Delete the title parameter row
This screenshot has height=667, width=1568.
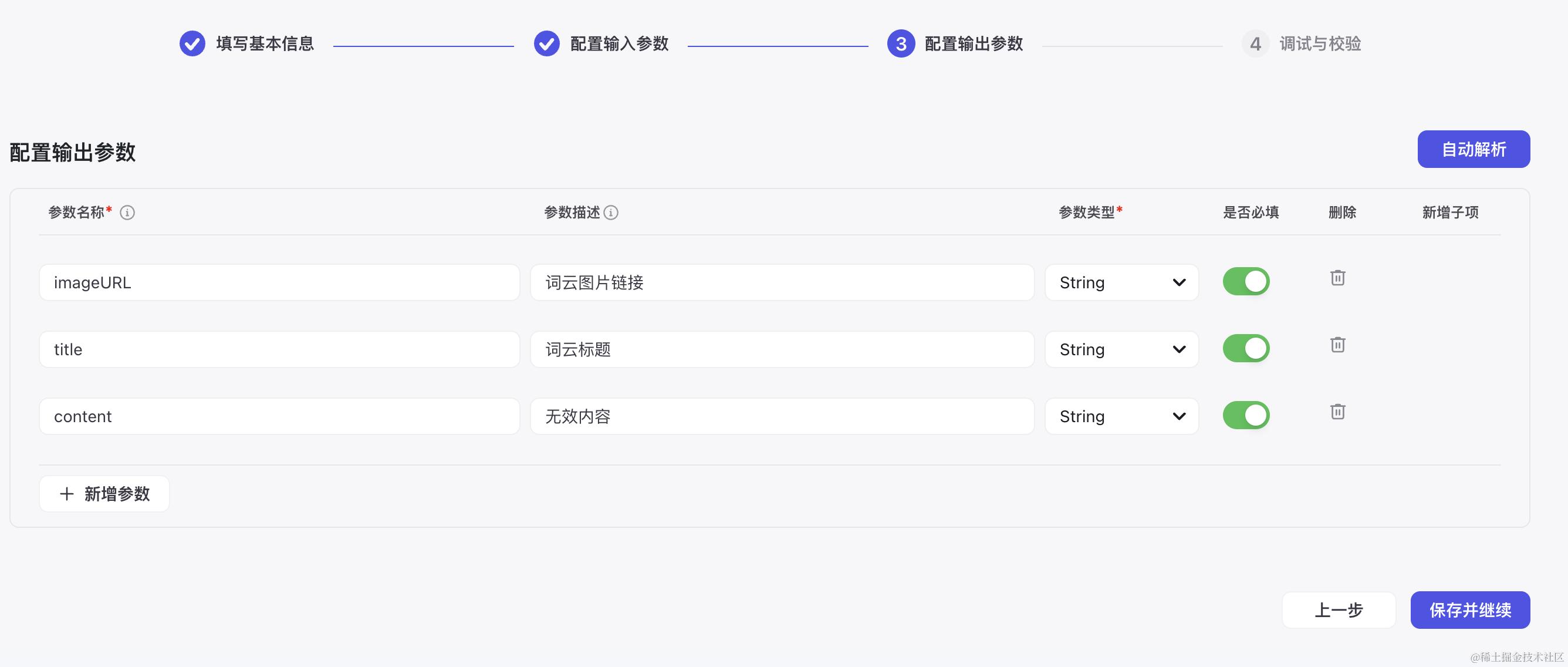1337,345
